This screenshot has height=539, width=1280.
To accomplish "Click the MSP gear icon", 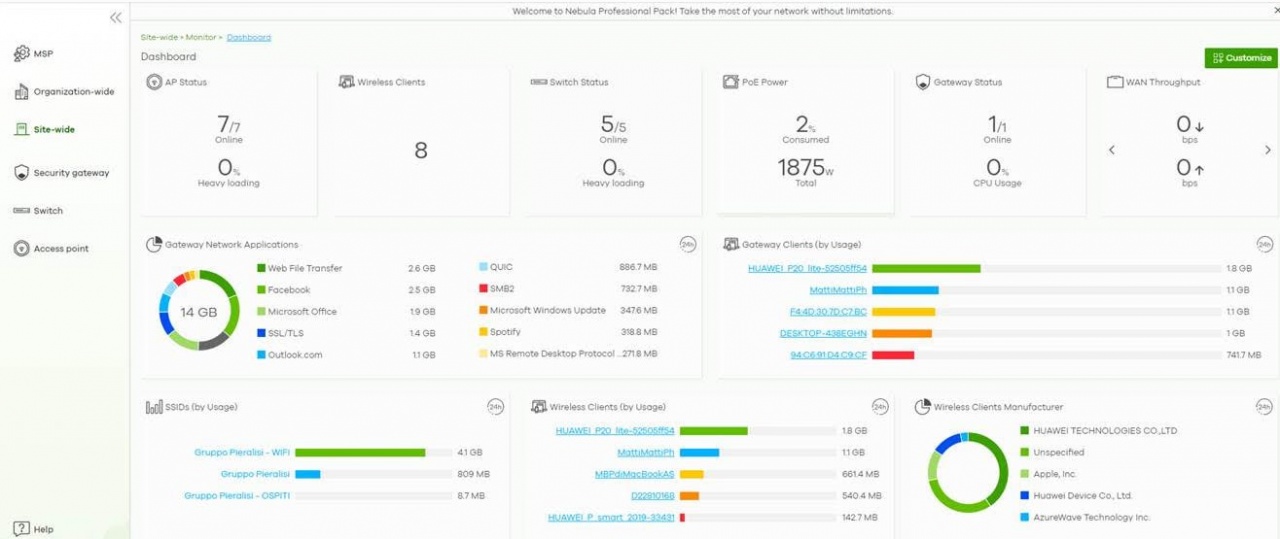I will pyautogui.click(x=21, y=54).
